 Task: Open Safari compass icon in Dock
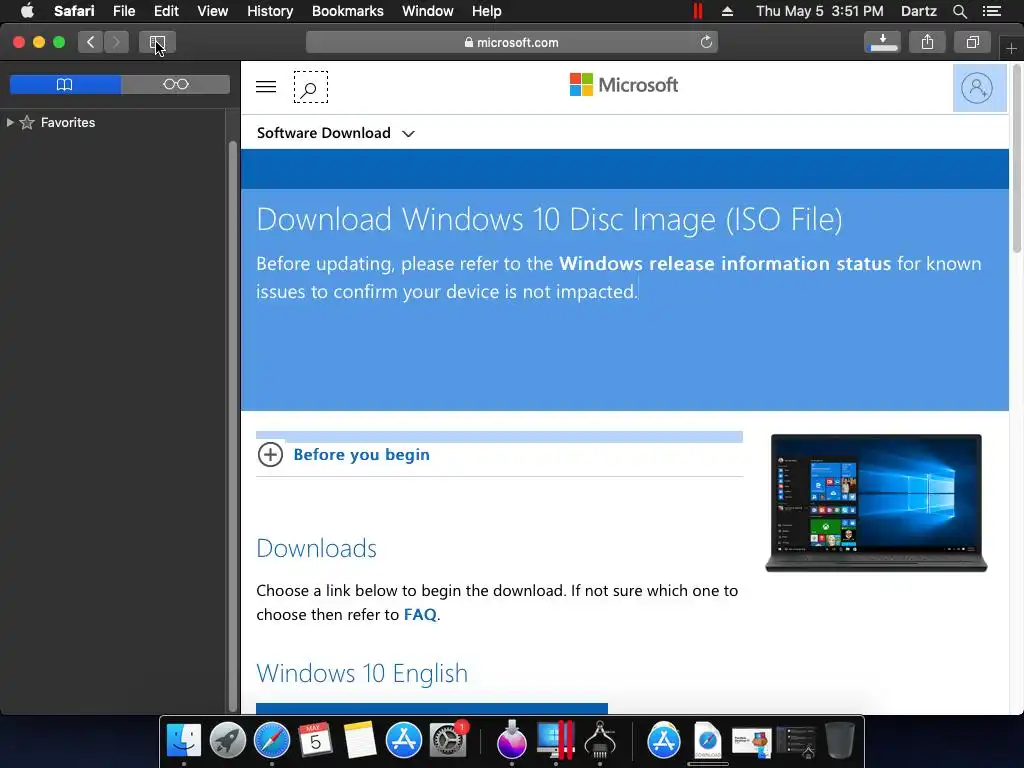tap(272, 741)
